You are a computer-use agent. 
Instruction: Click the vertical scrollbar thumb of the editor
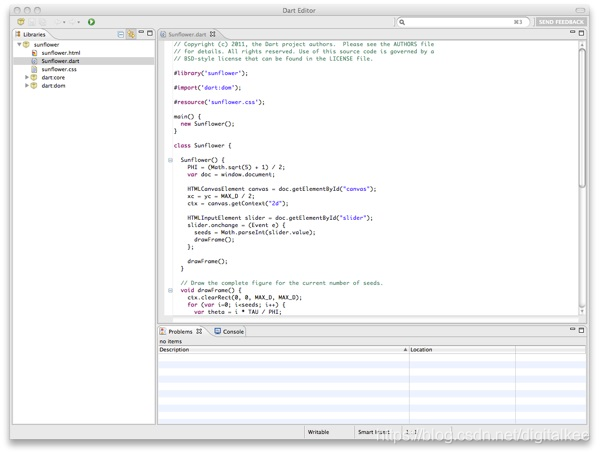pyautogui.click(x=582, y=118)
